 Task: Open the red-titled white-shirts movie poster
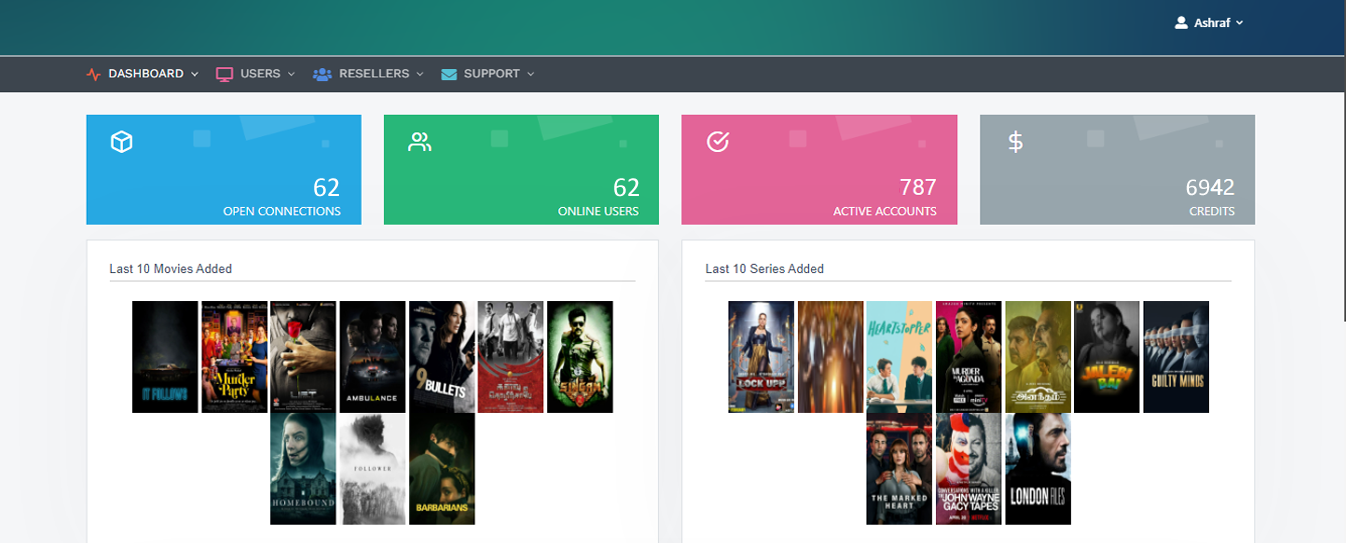click(x=511, y=357)
